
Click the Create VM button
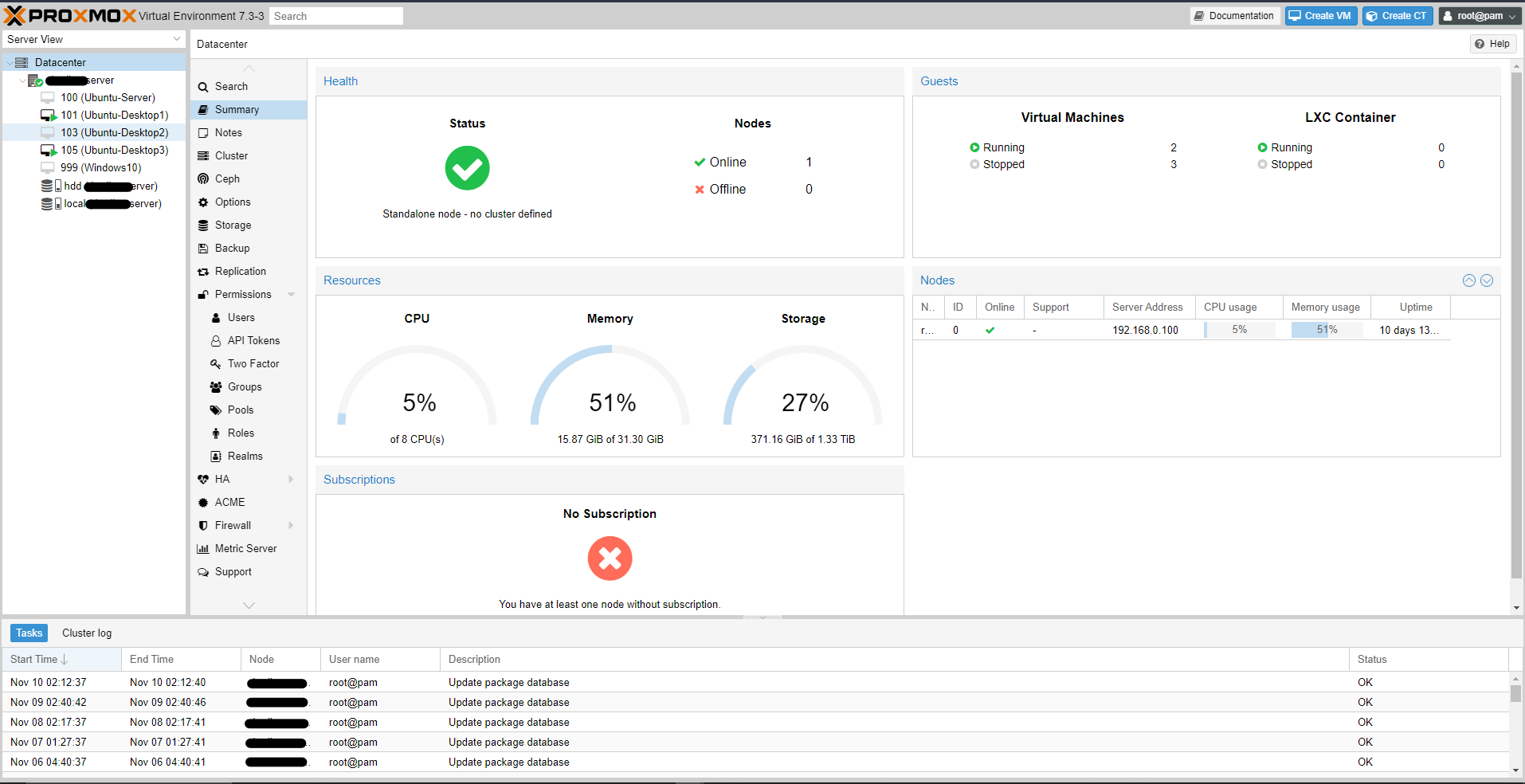[x=1319, y=15]
